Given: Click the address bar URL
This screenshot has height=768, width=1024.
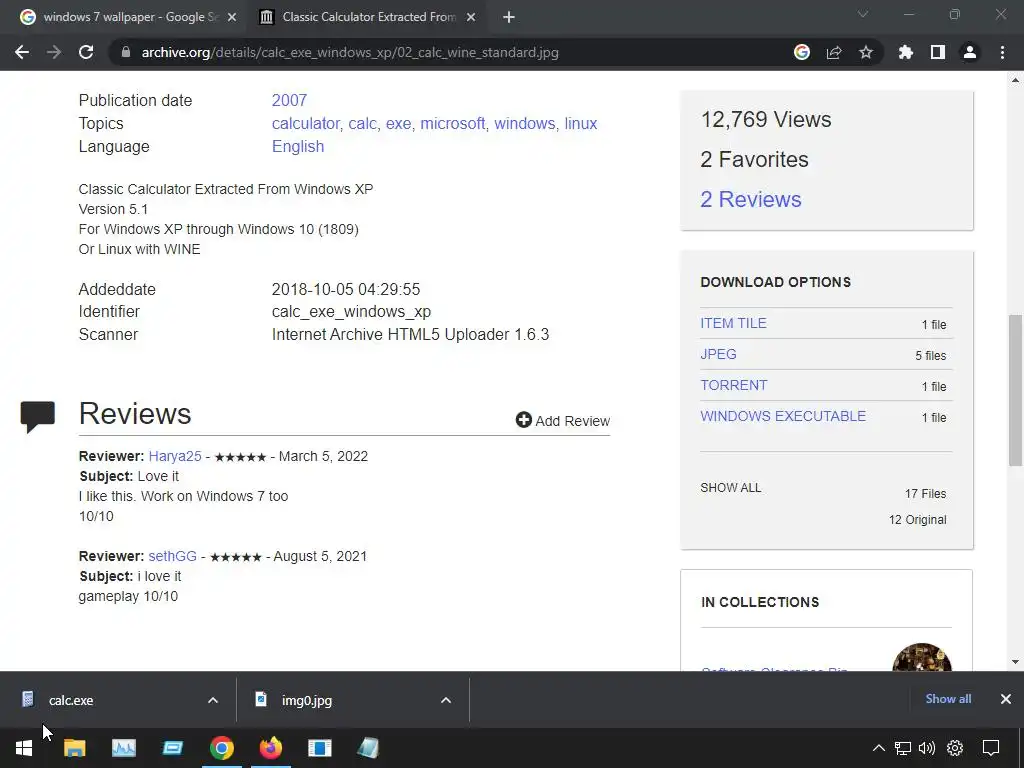Looking at the screenshot, I should 350,52.
